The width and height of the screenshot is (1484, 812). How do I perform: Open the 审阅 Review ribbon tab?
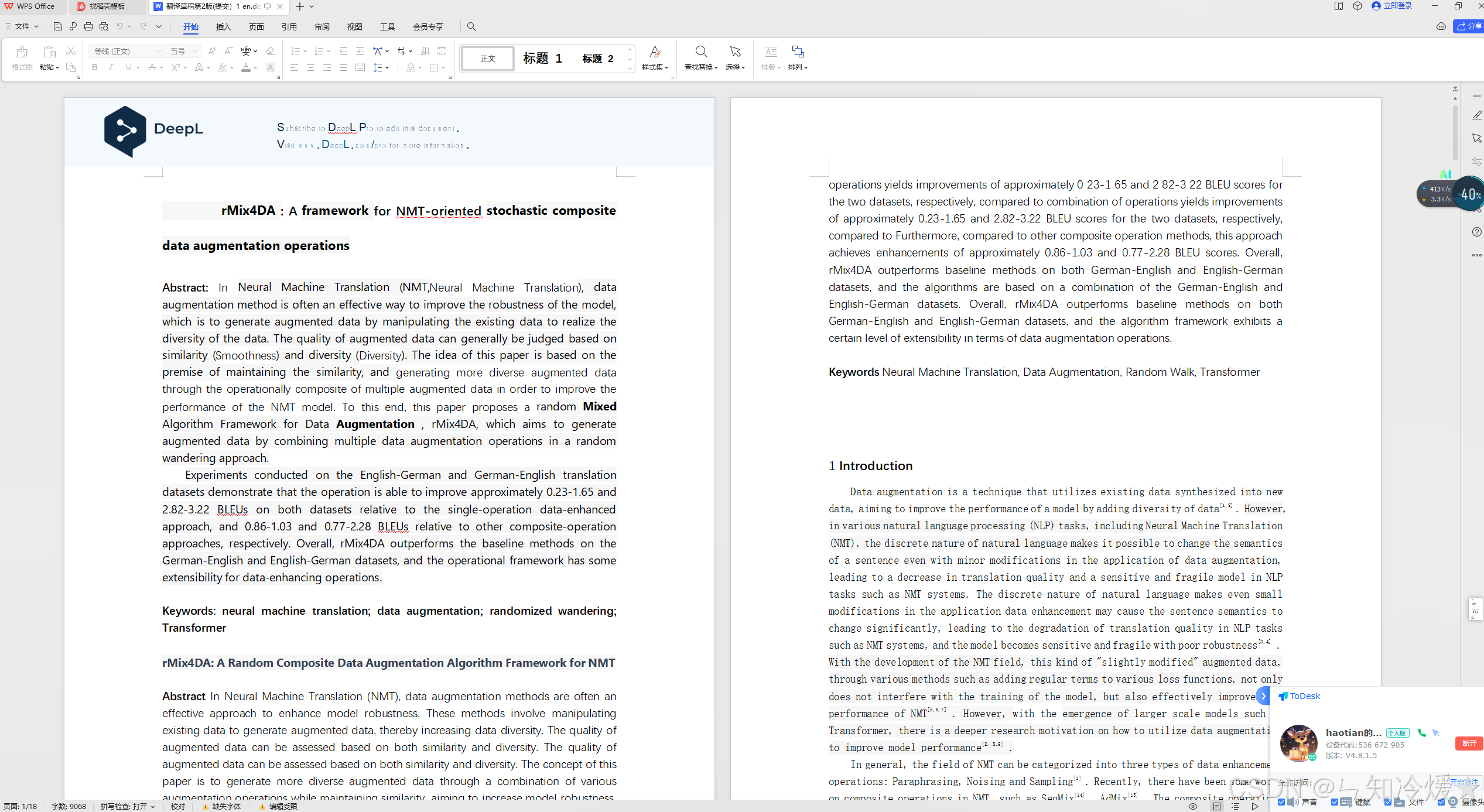tap(322, 27)
